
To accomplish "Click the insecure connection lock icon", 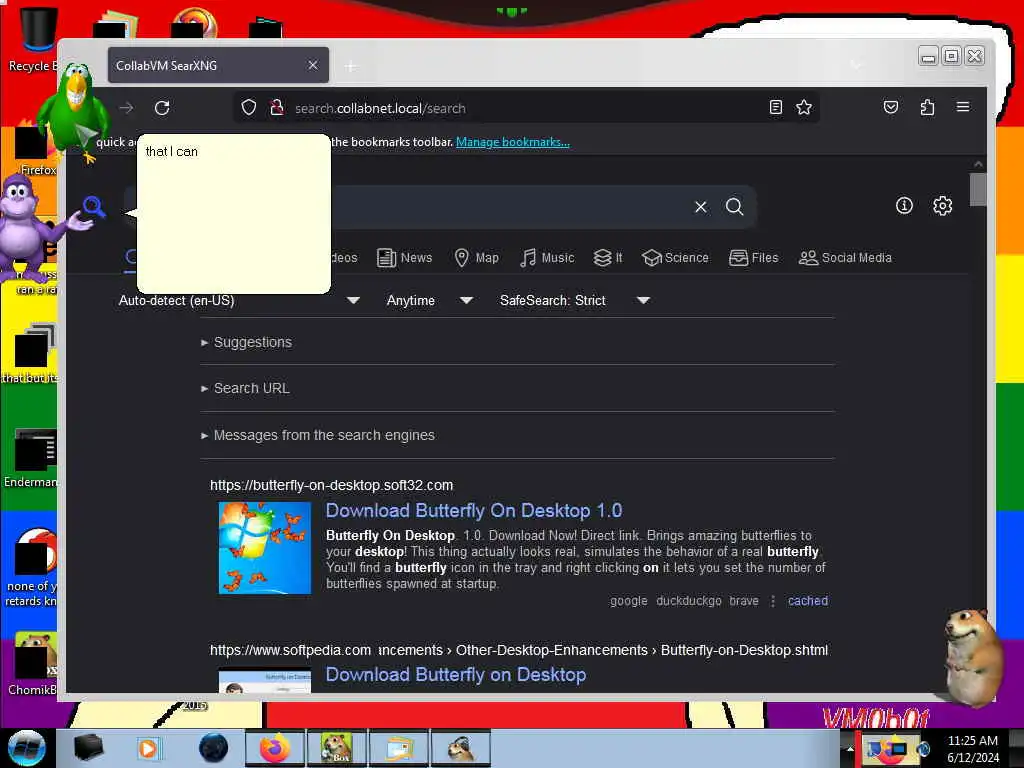I will point(277,108).
